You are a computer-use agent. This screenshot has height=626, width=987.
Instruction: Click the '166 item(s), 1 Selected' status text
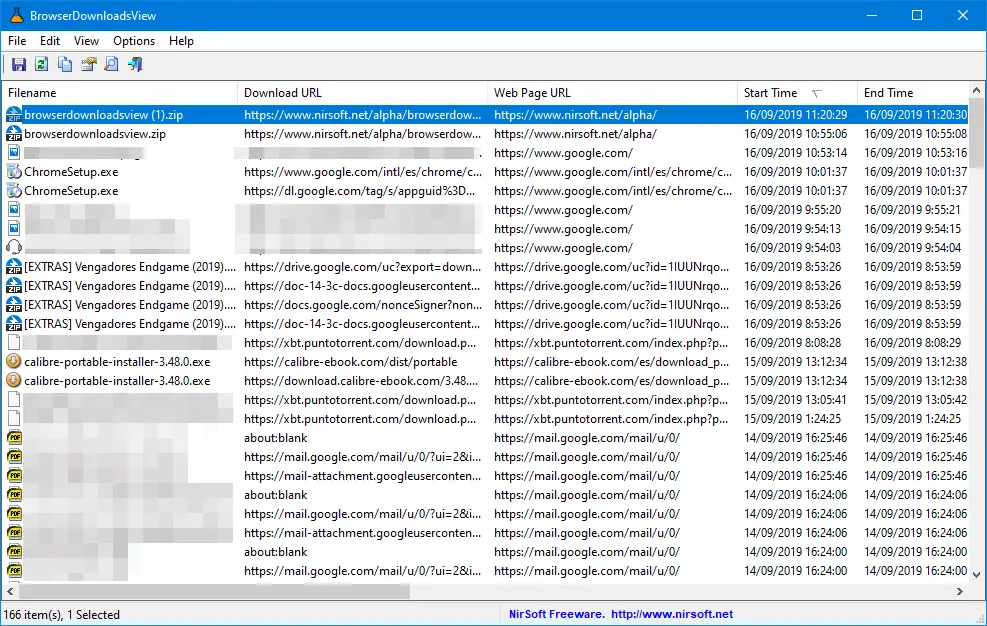click(x=62, y=615)
